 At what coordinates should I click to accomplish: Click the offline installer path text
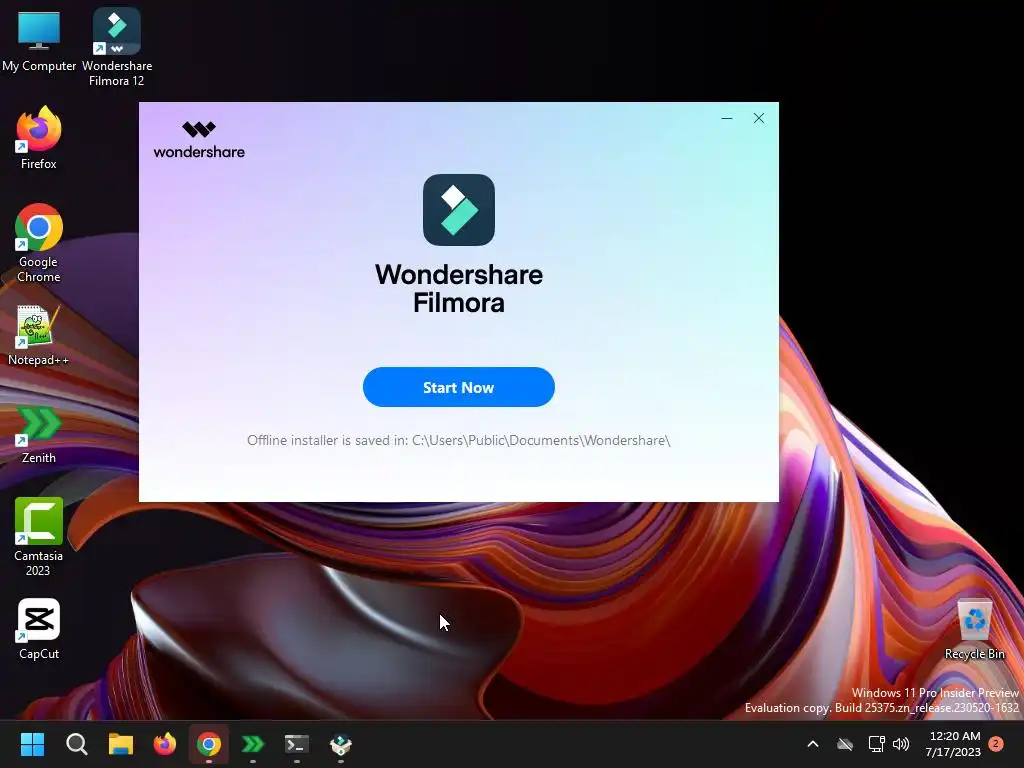(458, 440)
